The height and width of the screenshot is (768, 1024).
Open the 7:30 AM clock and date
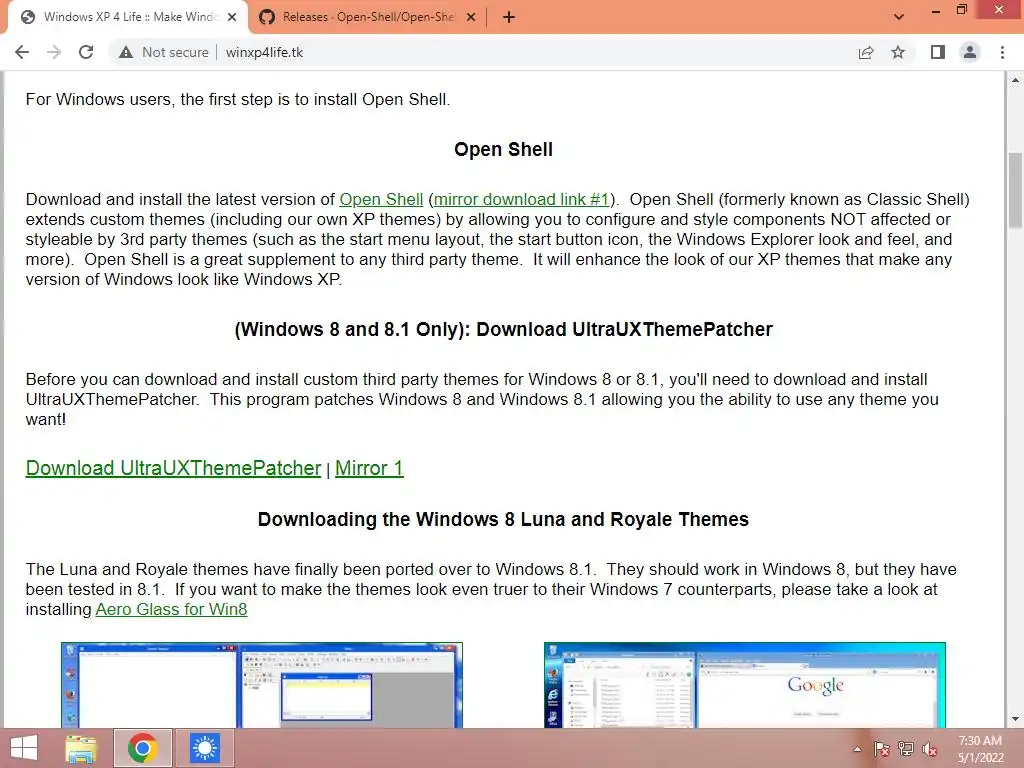pos(980,749)
